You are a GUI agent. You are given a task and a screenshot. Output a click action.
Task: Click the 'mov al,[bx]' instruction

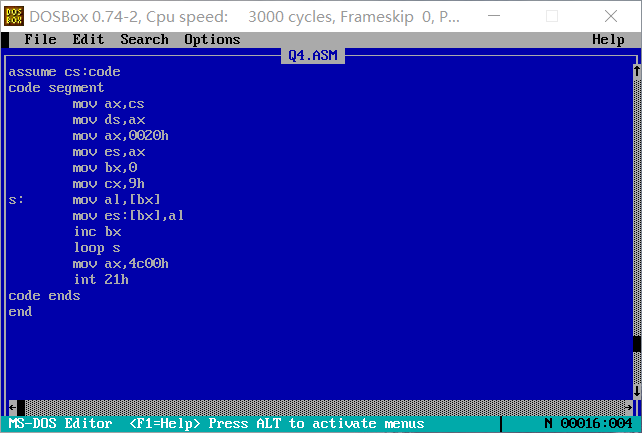click(116, 200)
